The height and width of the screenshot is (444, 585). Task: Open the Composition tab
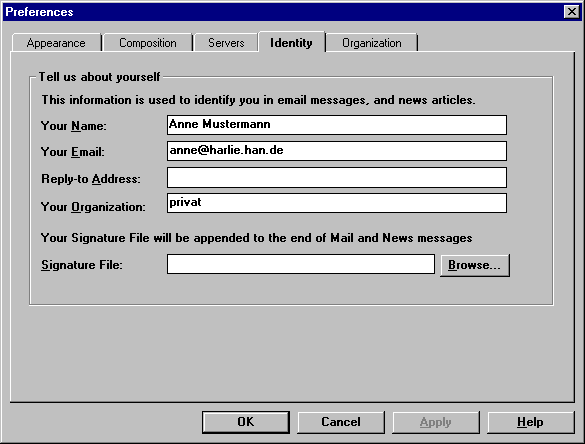(148, 43)
